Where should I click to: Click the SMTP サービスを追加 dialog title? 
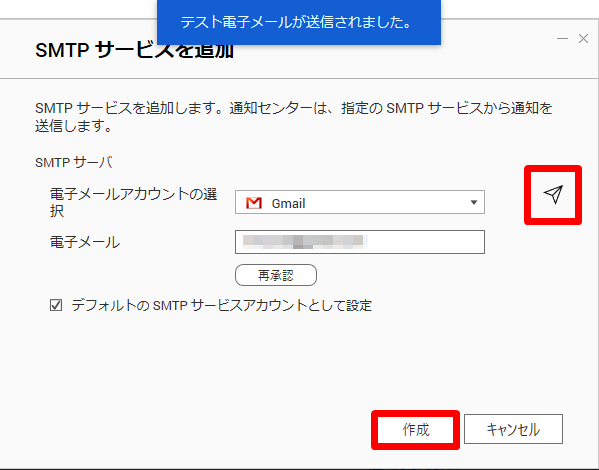pyautogui.click(x=134, y=50)
